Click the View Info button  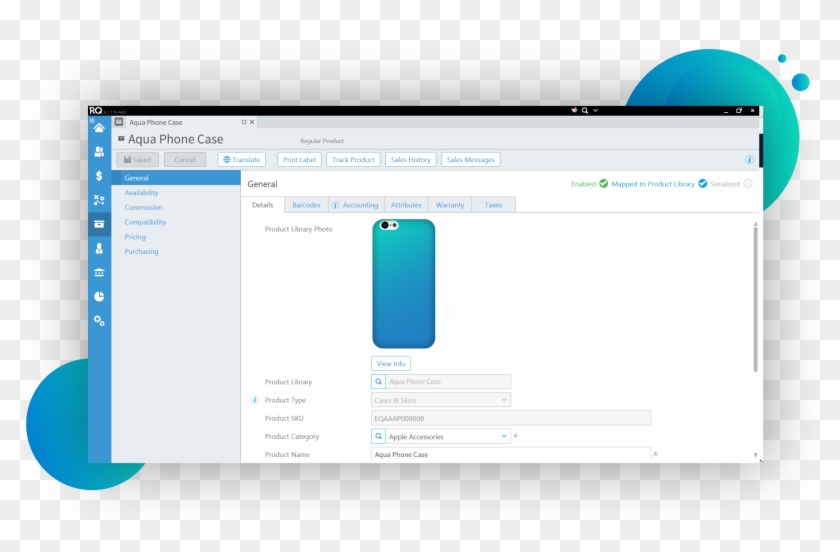tap(391, 364)
